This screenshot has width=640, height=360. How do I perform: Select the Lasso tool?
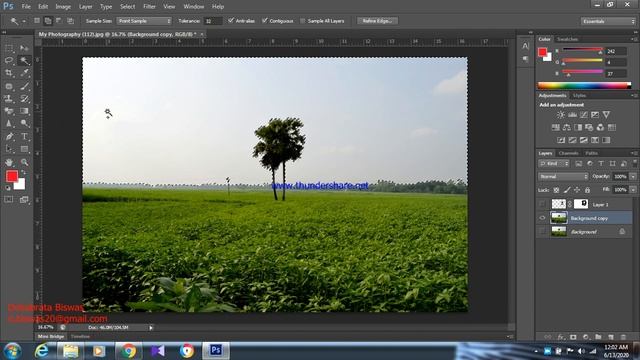point(9,60)
